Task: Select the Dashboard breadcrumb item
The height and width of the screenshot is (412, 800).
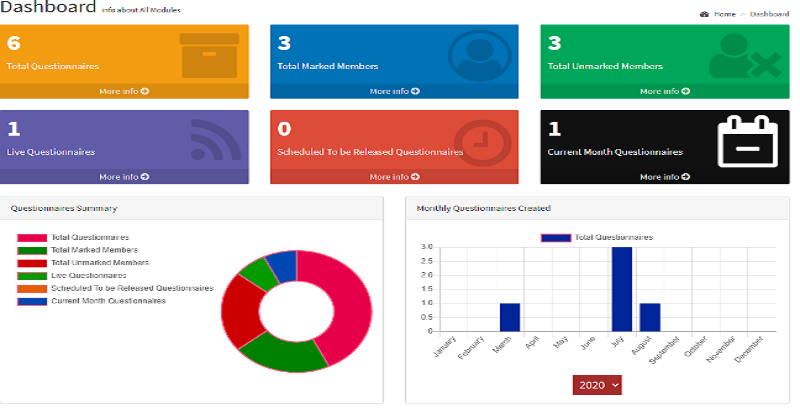Action: coord(769,14)
